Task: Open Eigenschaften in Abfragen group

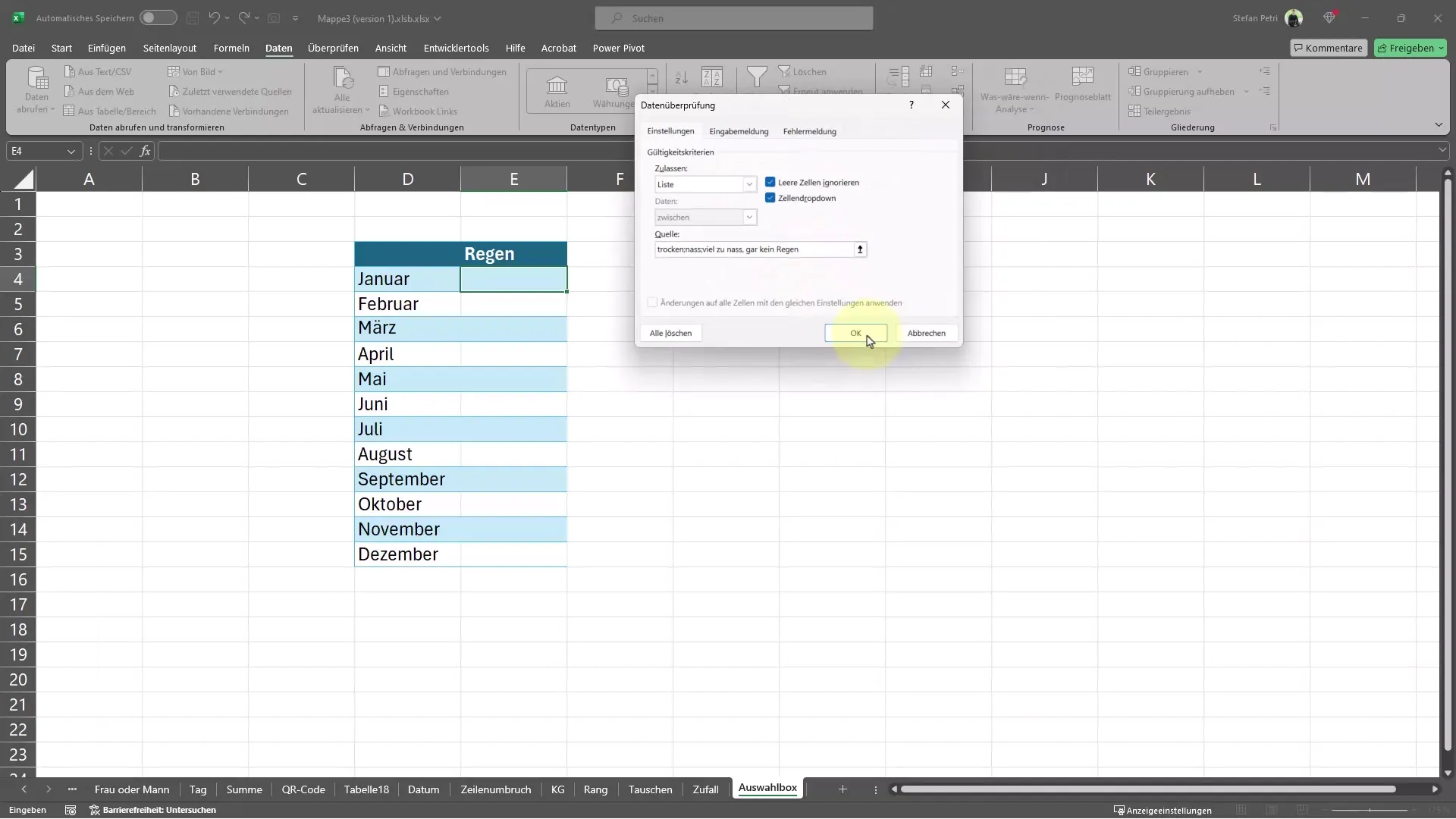Action: (413, 92)
